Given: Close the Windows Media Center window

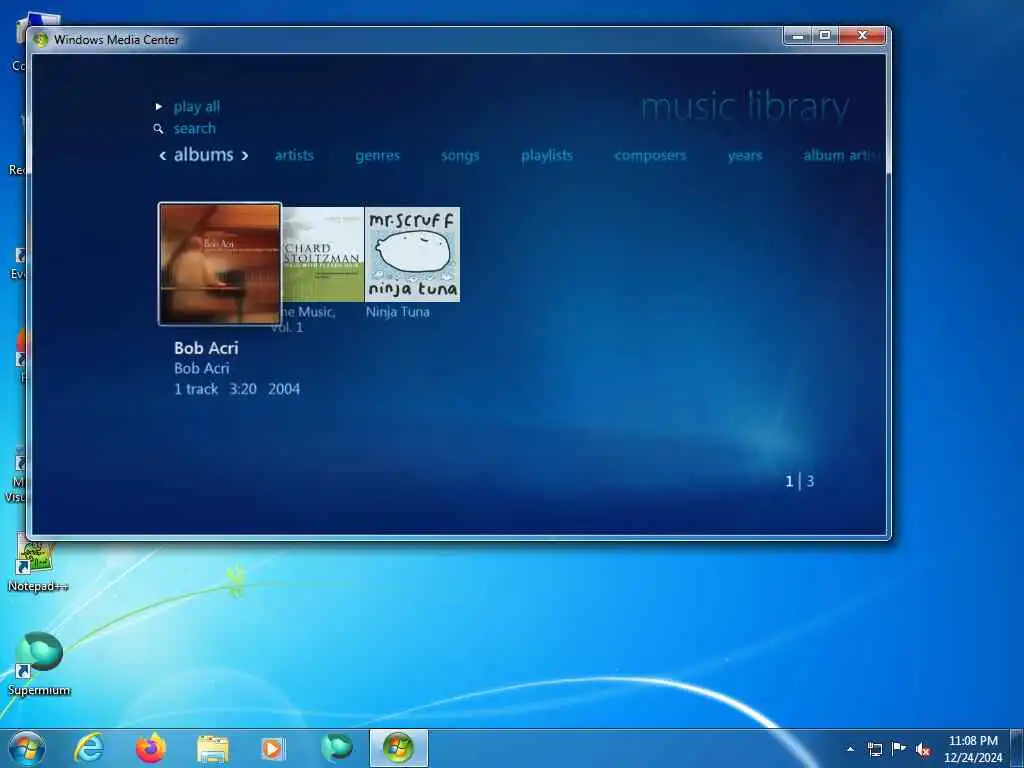Looking at the screenshot, I should (862, 36).
